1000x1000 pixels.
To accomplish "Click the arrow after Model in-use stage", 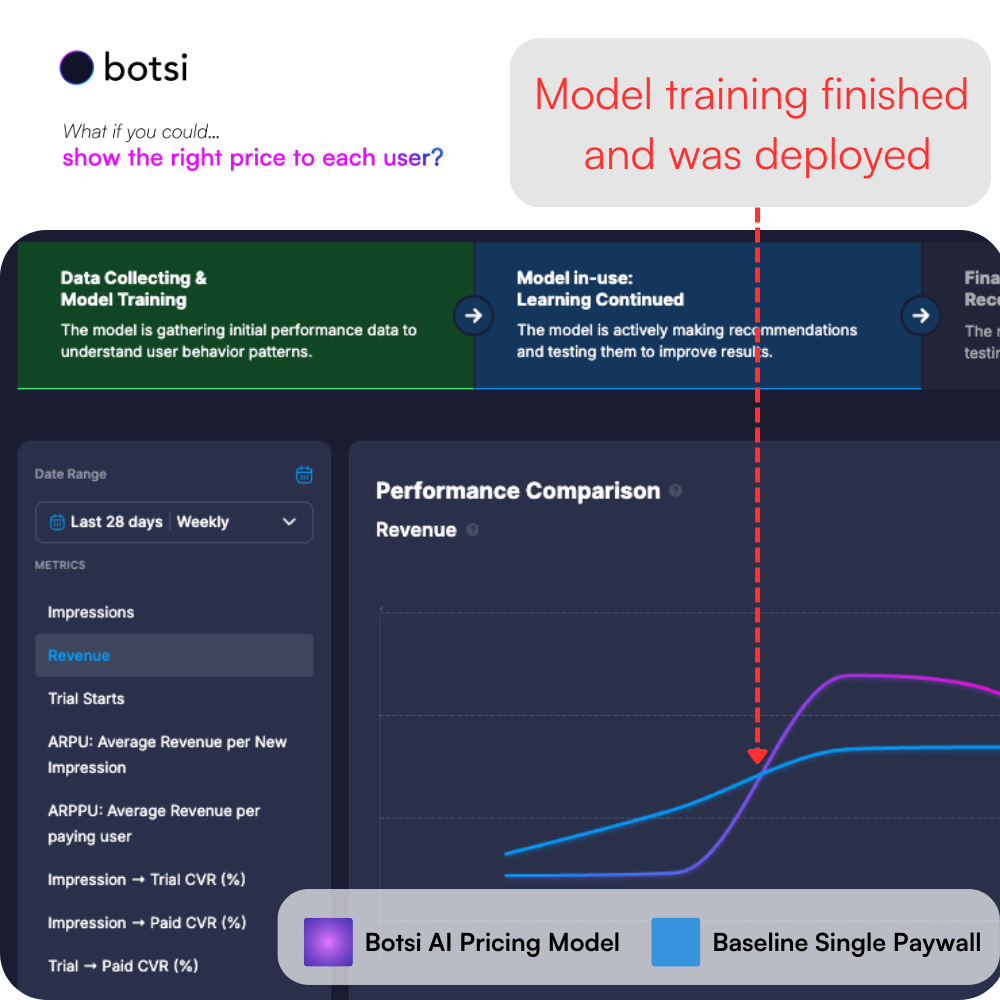I will tap(920, 315).
